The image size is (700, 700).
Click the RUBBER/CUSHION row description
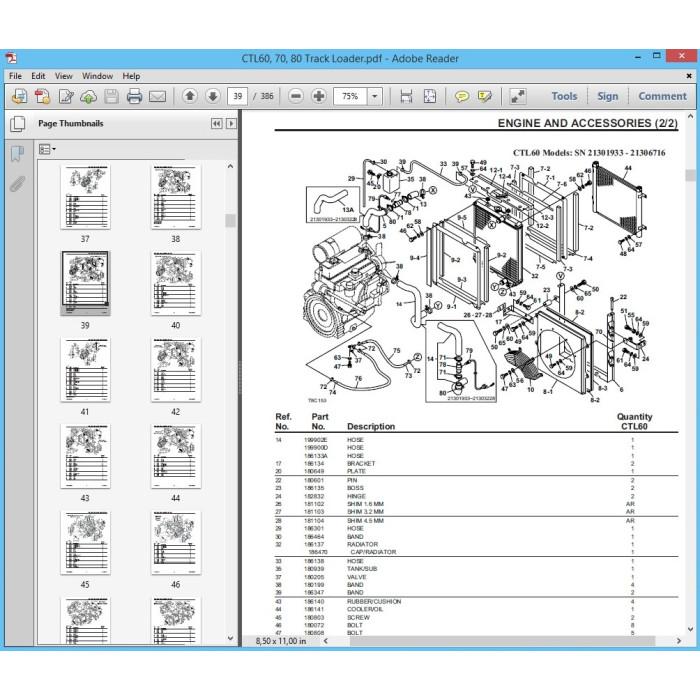coord(374,601)
